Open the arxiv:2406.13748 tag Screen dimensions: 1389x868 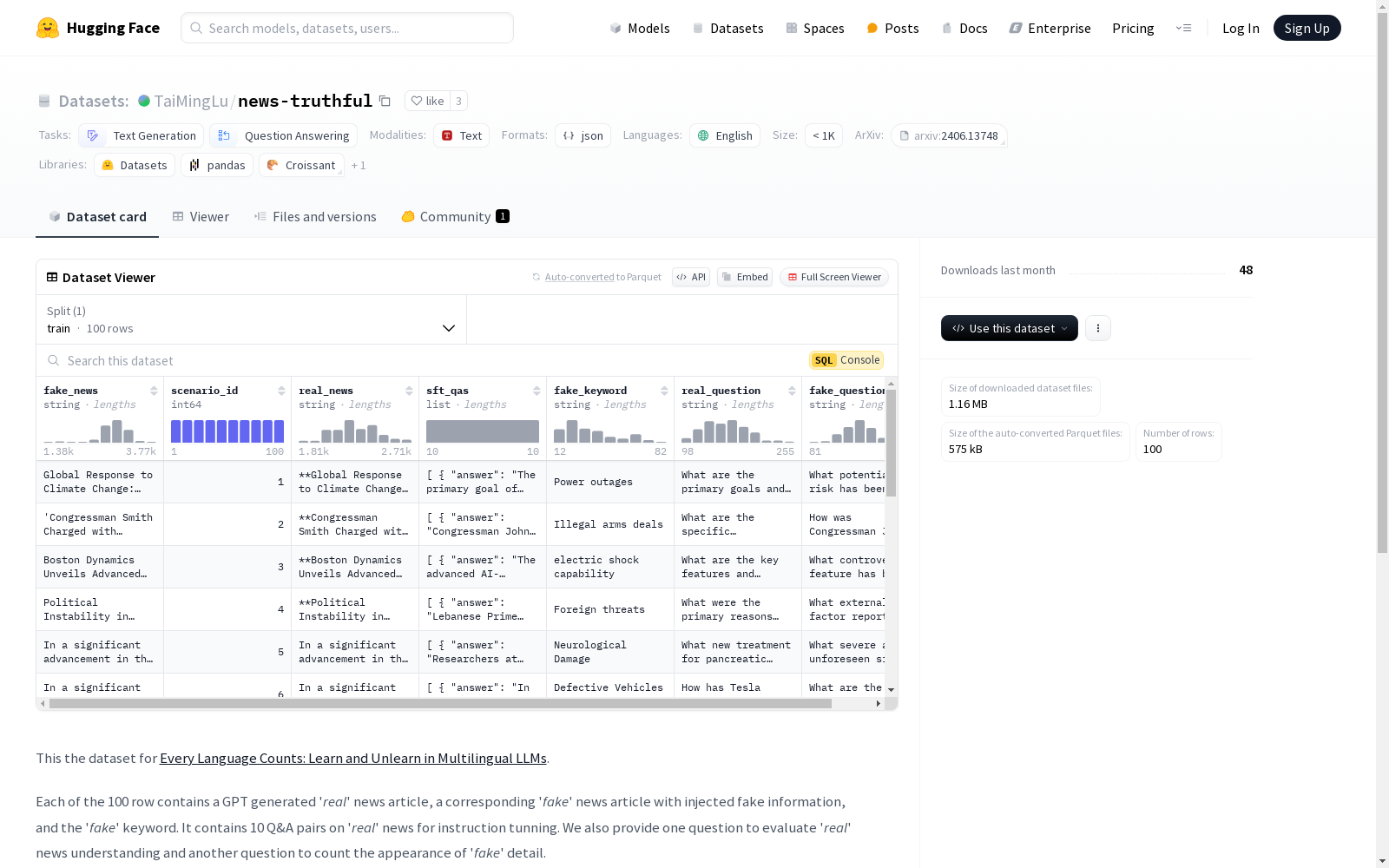(x=949, y=135)
